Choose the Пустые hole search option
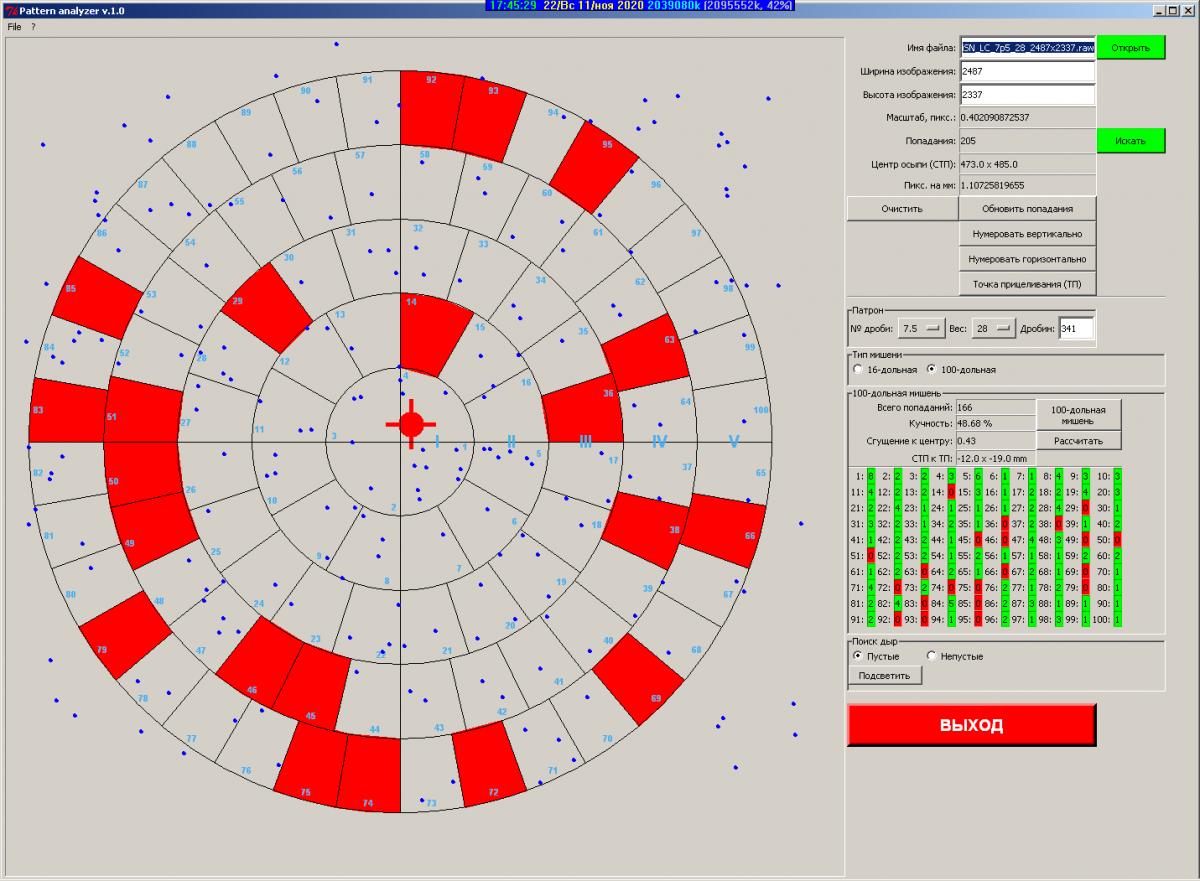The width and height of the screenshot is (1200, 881). [858, 656]
